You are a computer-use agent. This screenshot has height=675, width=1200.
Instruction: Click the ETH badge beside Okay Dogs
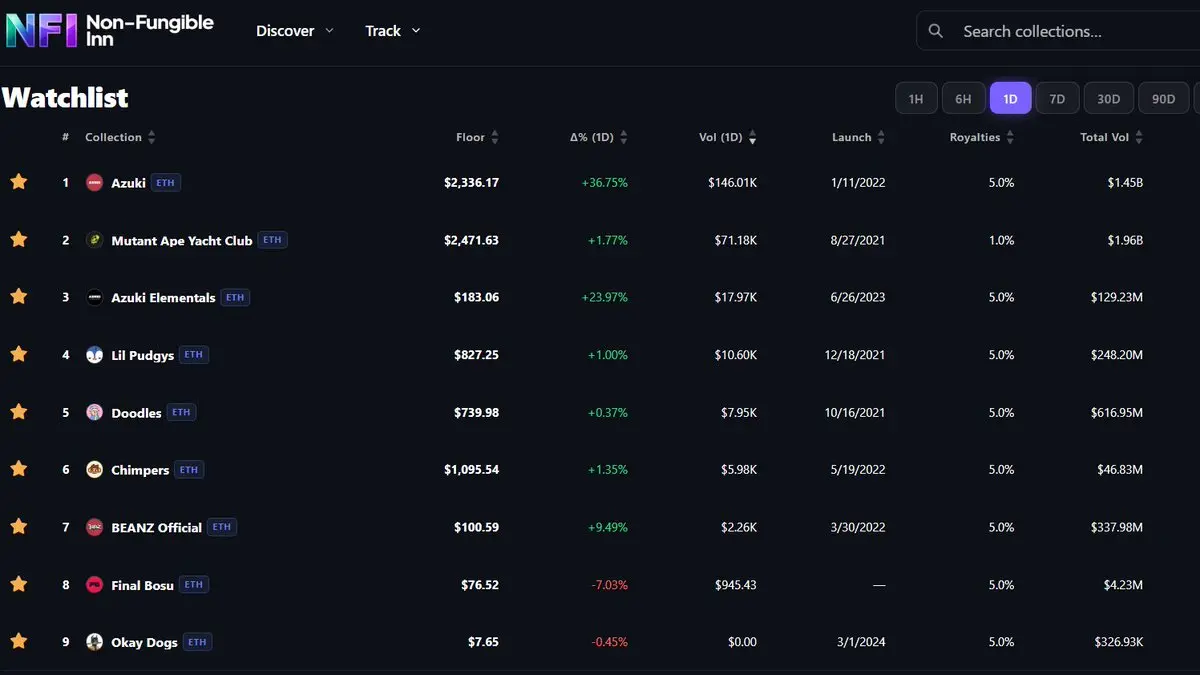pyautogui.click(x=197, y=642)
